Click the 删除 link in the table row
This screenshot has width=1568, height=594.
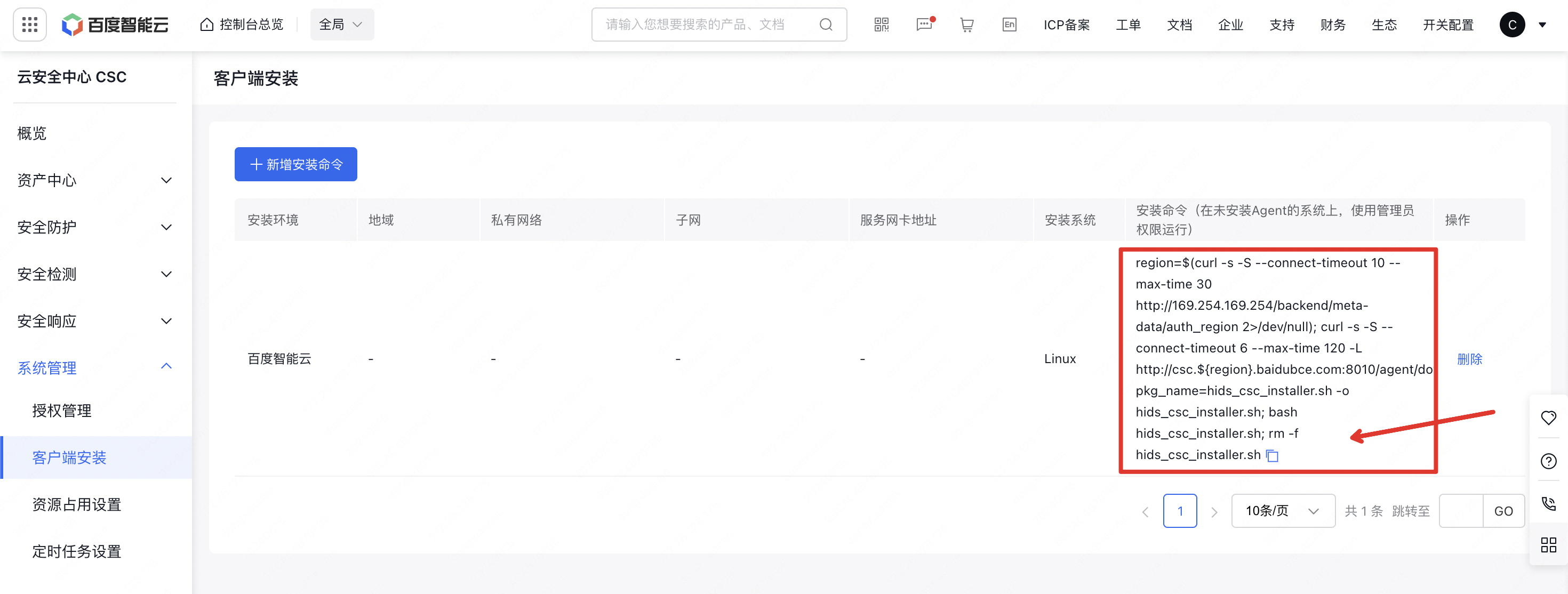click(x=1469, y=358)
